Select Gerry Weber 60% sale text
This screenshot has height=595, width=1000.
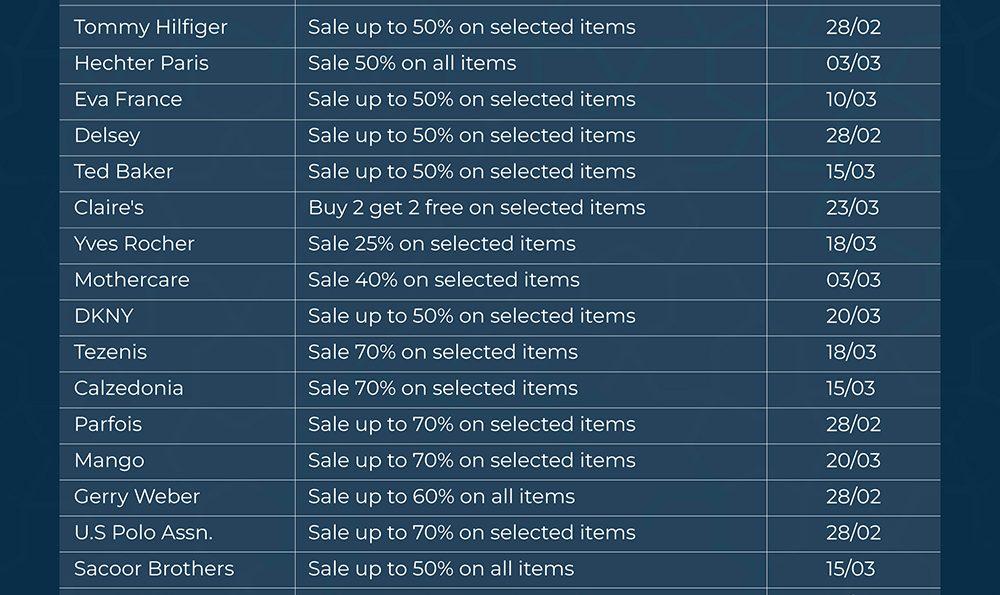click(441, 496)
